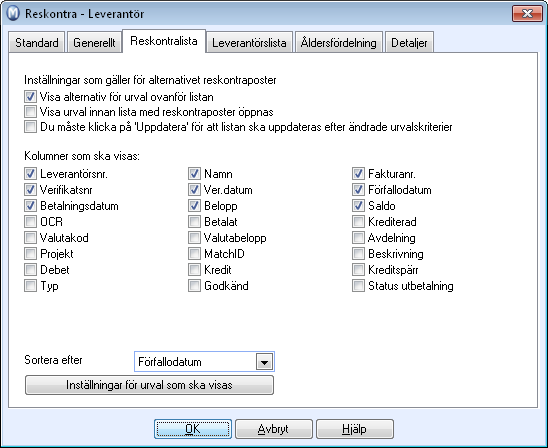Go to the Leverantörslista tab
Image resolution: width=548 pixels, height=448 pixels.
tap(249, 43)
